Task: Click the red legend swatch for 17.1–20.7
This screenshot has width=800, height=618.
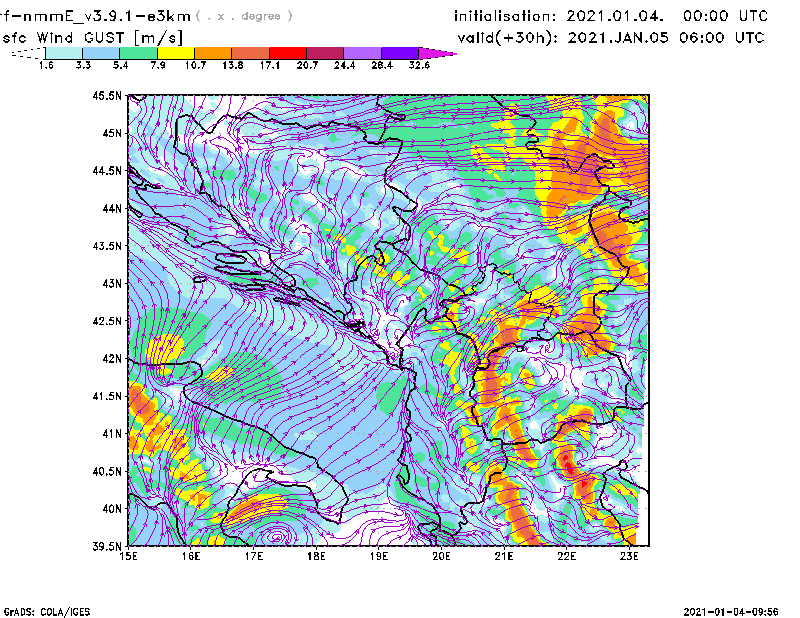Action: pos(288,53)
